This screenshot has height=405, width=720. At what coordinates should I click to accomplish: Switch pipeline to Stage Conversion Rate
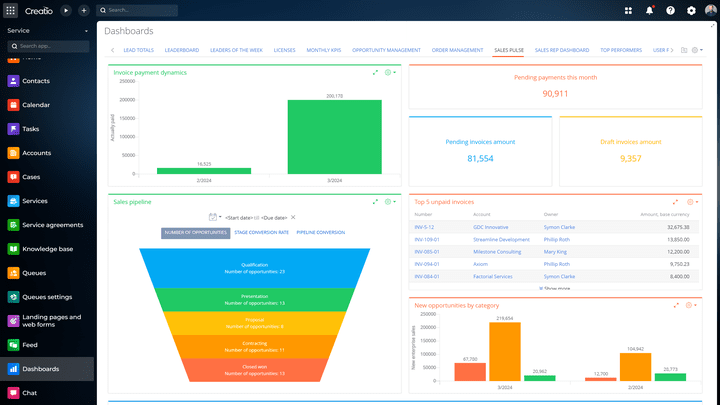(x=261, y=232)
